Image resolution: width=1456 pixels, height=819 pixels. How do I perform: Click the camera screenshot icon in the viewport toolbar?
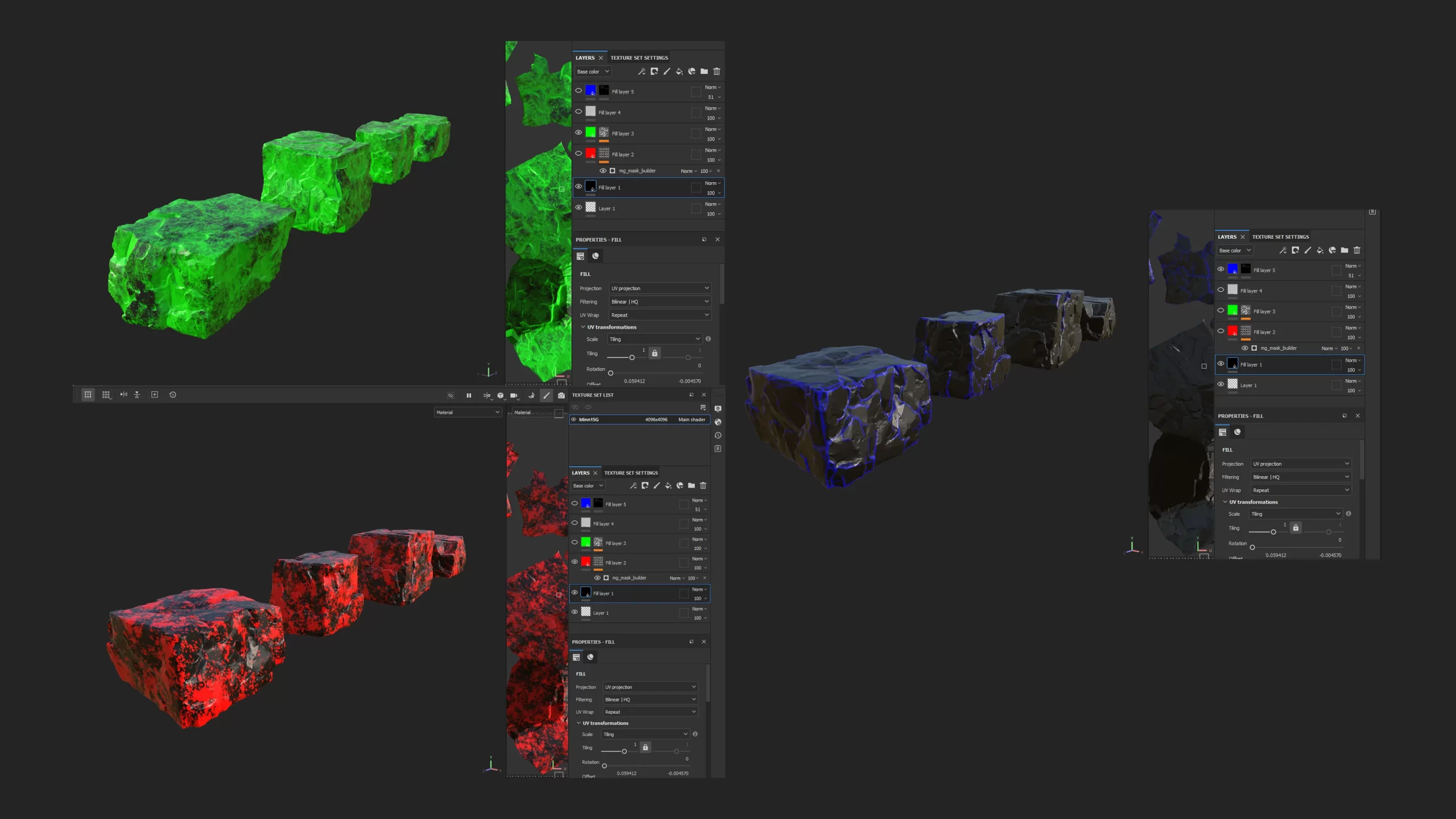(561, 395)
